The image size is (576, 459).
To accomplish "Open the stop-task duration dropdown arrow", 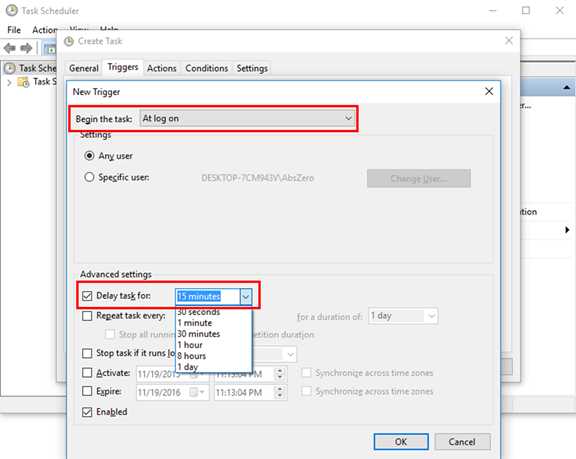I will (290, 354).
